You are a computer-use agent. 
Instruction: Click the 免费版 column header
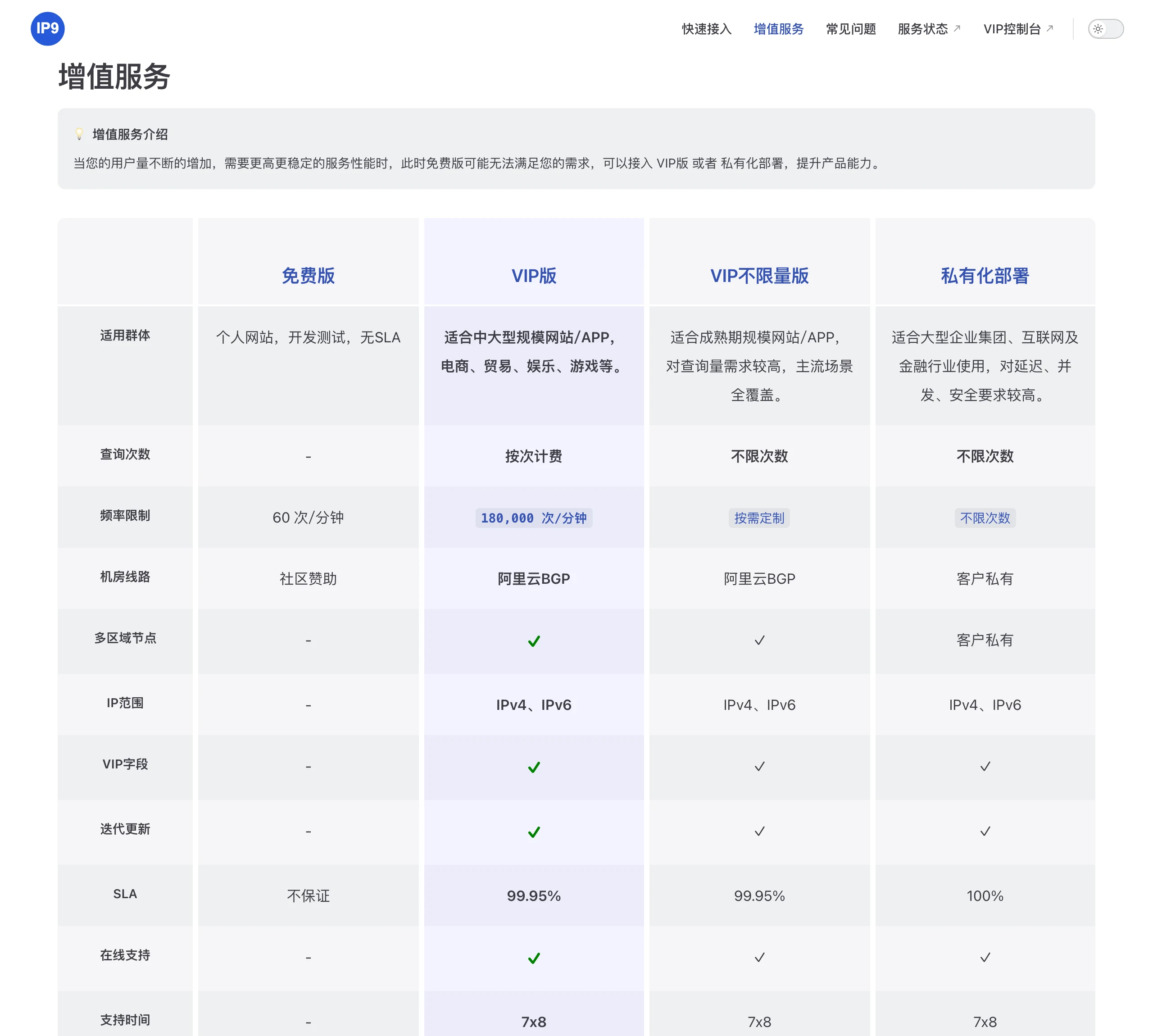point(308,276)
